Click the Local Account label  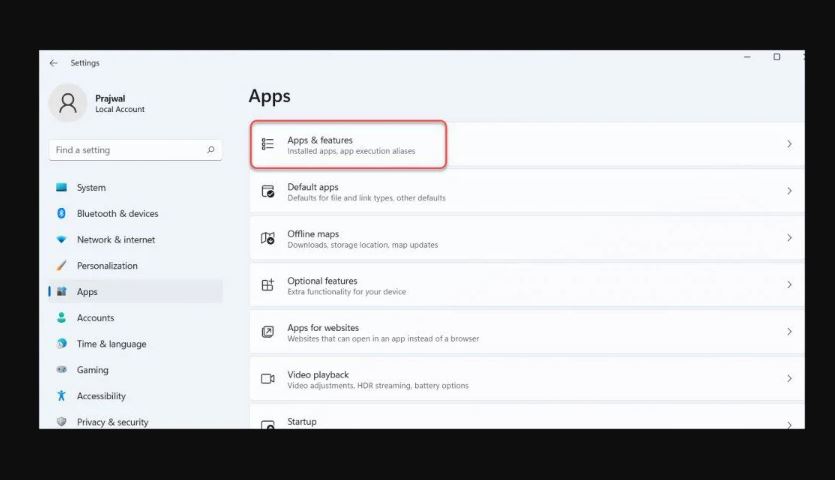120,109
